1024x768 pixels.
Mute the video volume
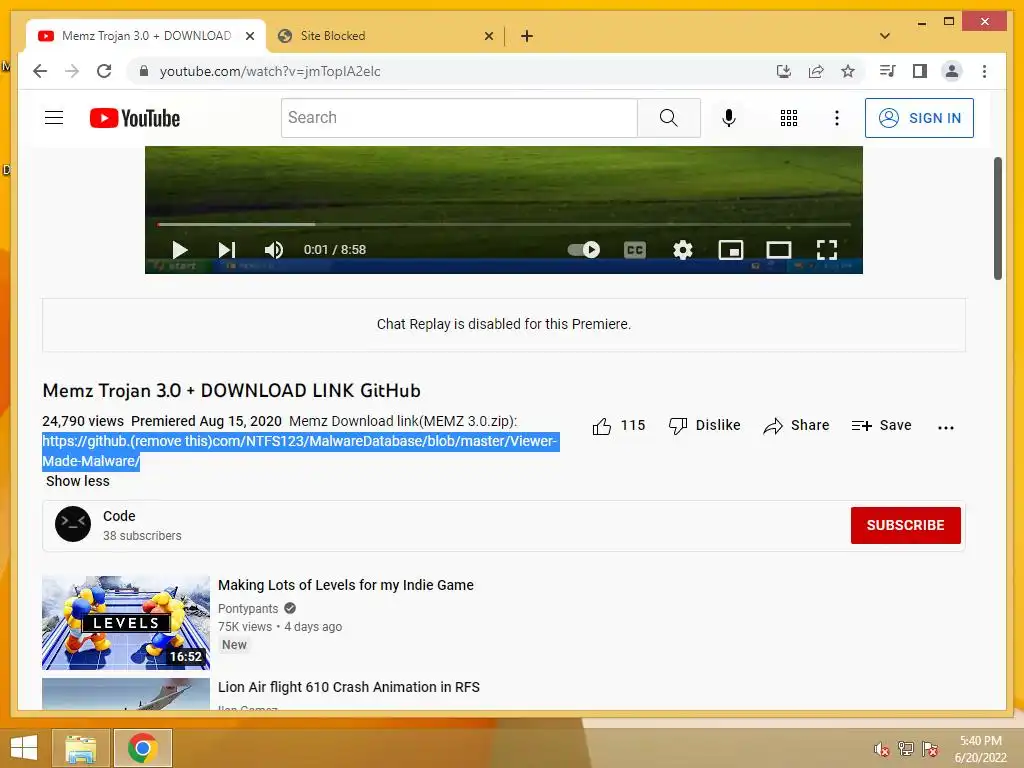[x=274, y=249]
